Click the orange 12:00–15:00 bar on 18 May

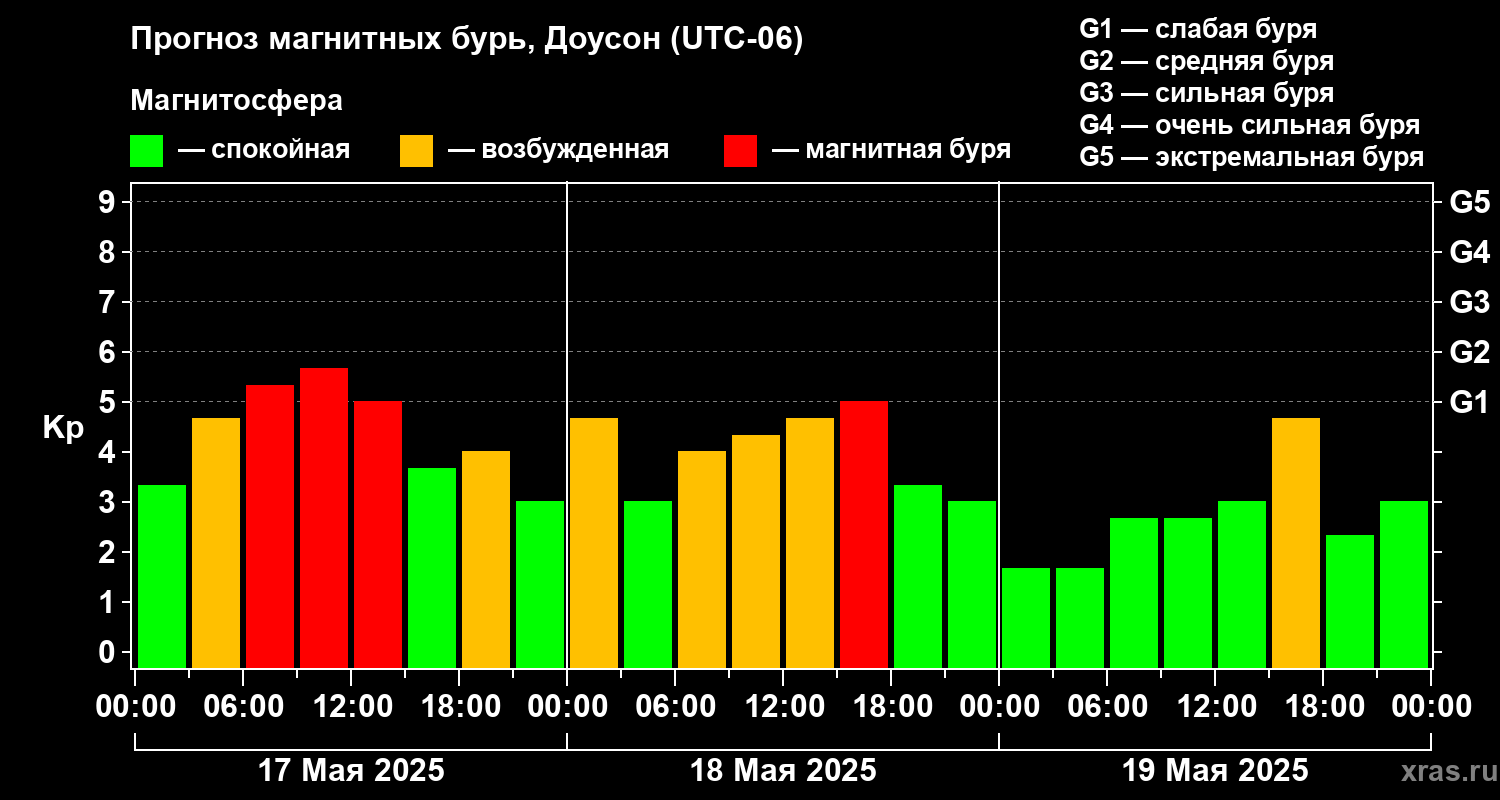[x=810, y=543]
